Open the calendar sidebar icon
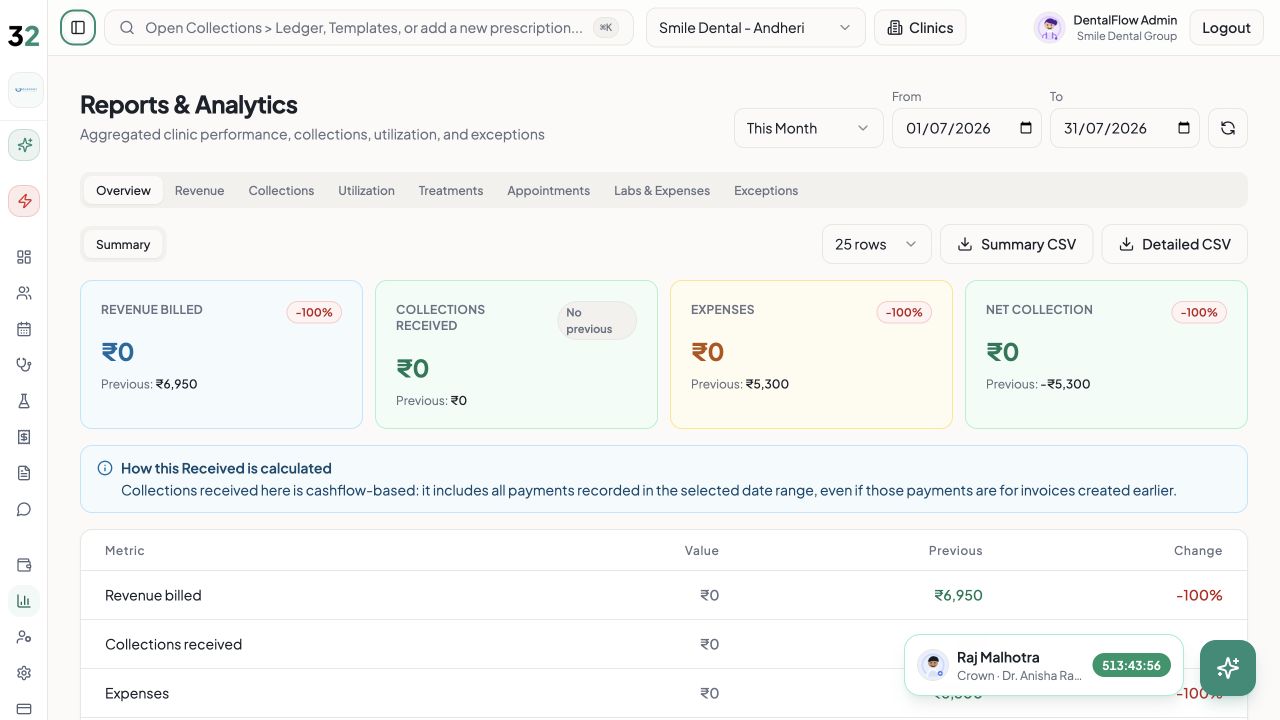Image resolution: width=1280 pixels, height=720 pixels. click(24, 329)
